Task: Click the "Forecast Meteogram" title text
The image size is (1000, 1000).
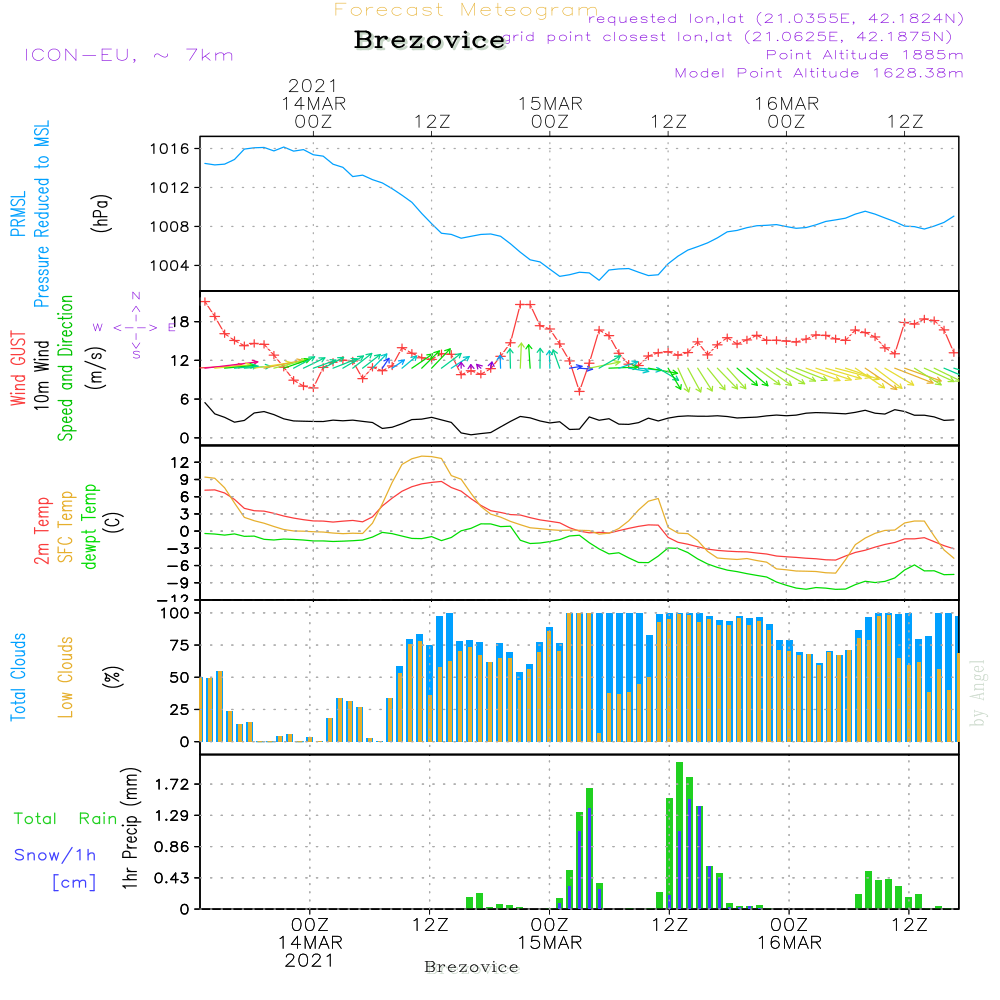Action: (x=466, y=10)
